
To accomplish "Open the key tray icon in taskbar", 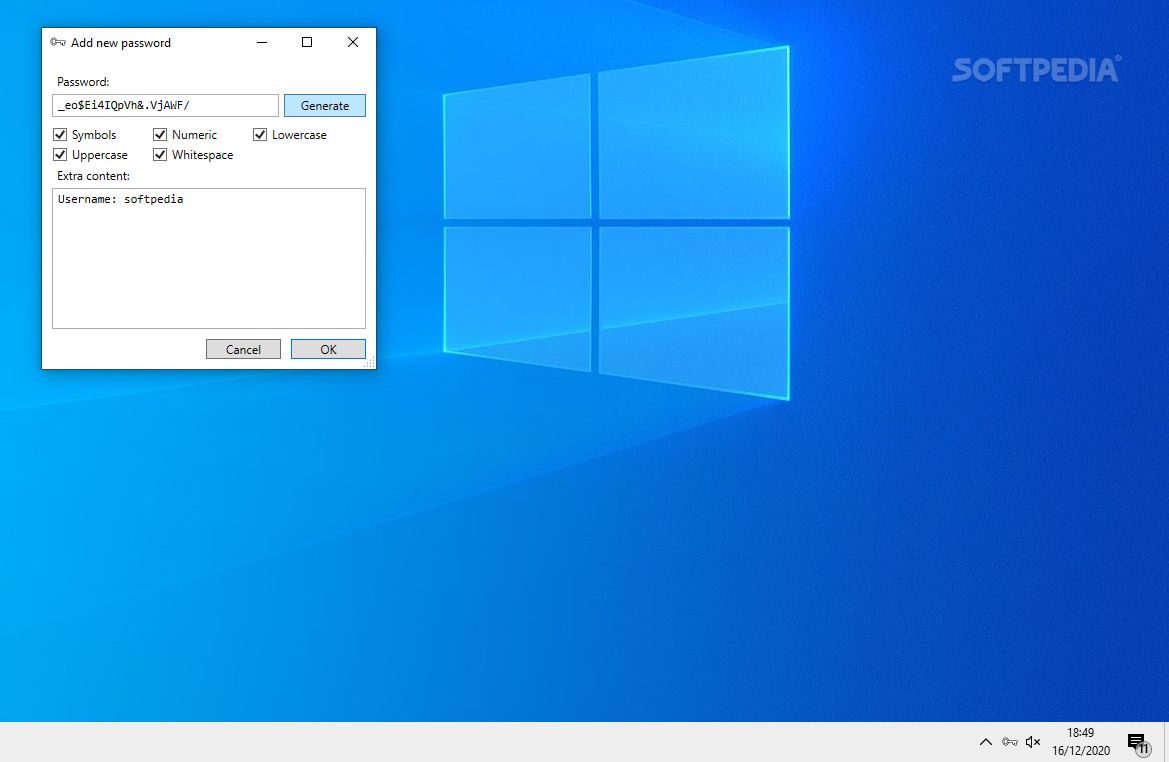I will [x=1009, y=742].
